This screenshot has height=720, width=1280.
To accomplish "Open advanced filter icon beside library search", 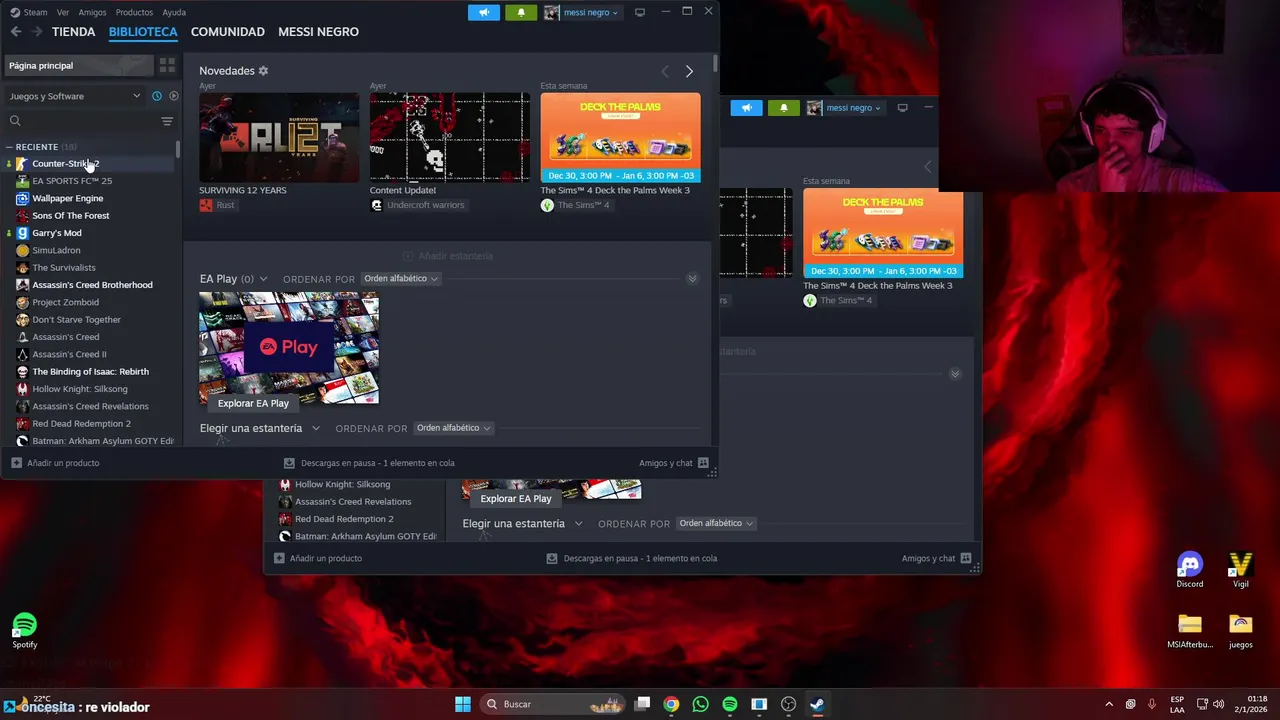I will coord(167,121).
